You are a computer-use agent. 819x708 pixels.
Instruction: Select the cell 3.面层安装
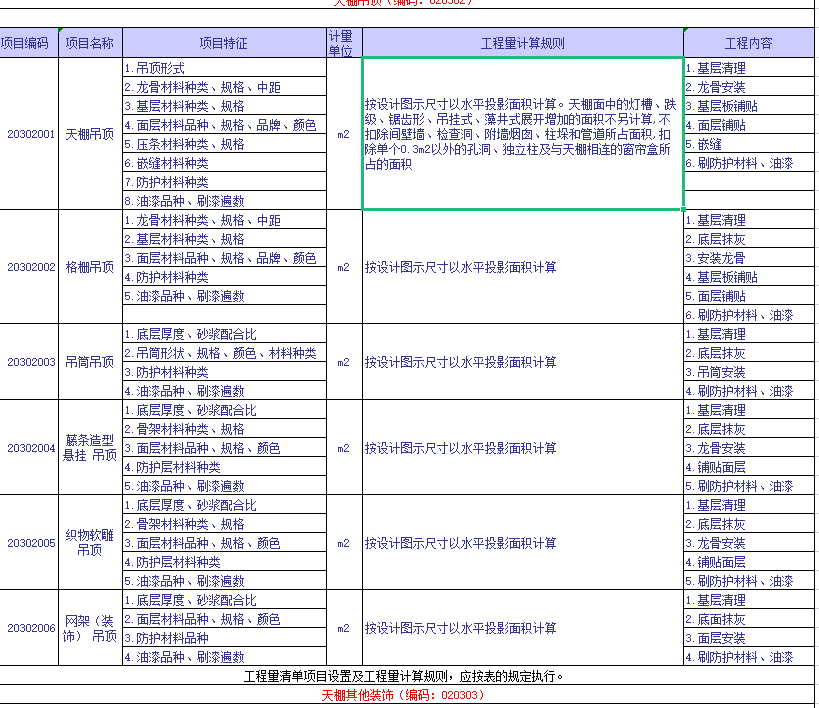[x=748, y=638]
